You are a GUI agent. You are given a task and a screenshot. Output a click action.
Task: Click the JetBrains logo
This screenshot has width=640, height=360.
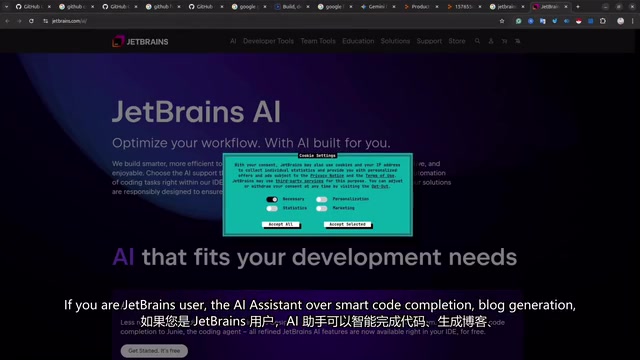click(x=140, y=41)
